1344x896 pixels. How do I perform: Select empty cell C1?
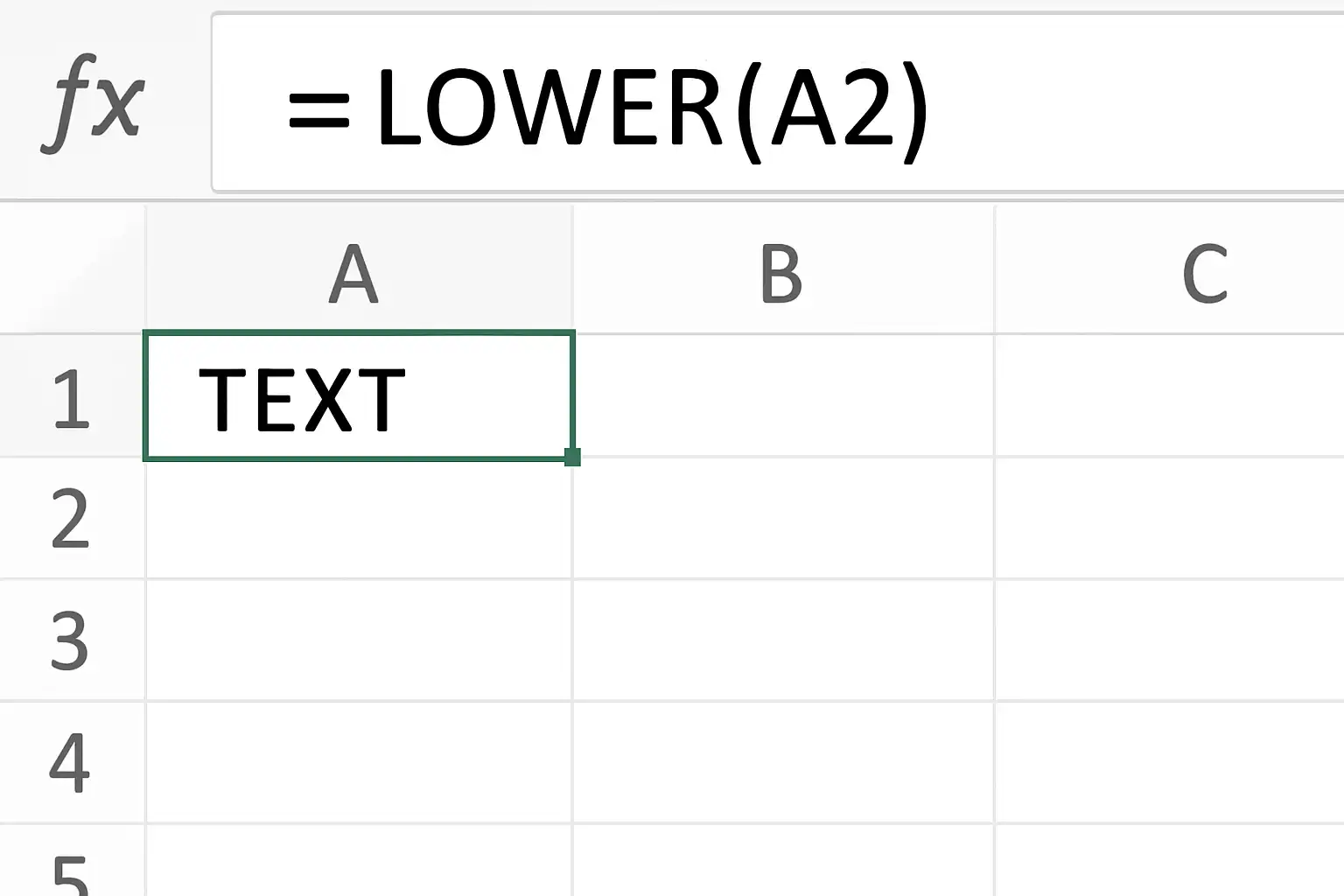point(1170,395)
